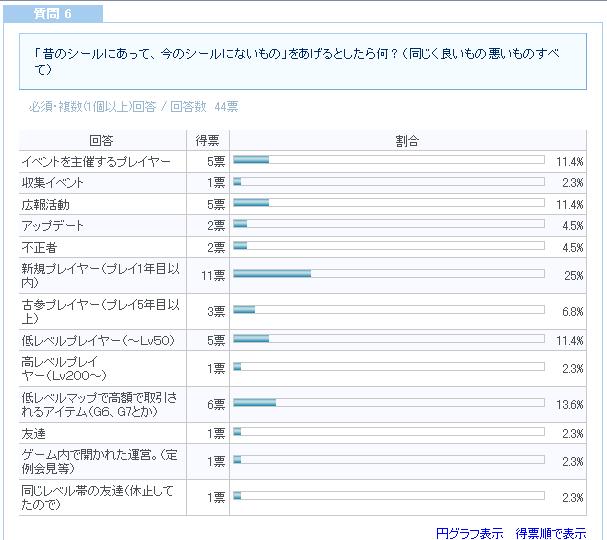The height and width of the screenshot is (540, 607).
Task: Click the 25% percentage value
Action: click(574, 276)
